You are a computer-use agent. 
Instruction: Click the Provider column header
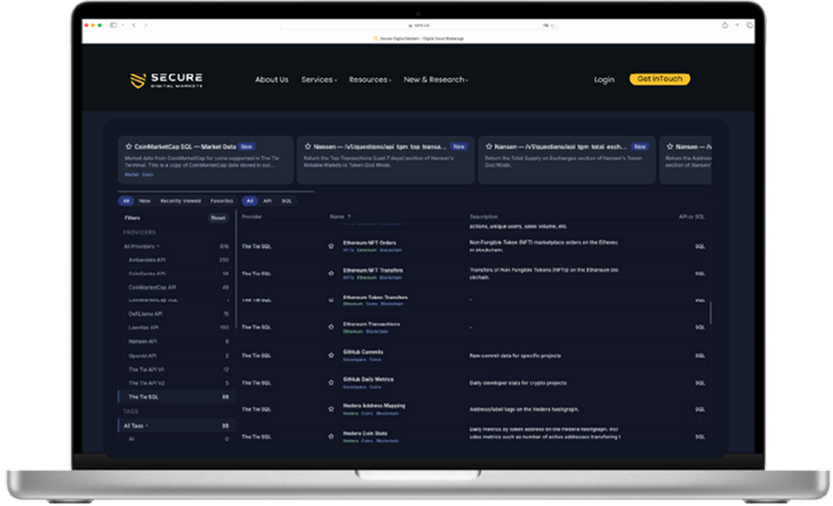(x=252, y=217)
